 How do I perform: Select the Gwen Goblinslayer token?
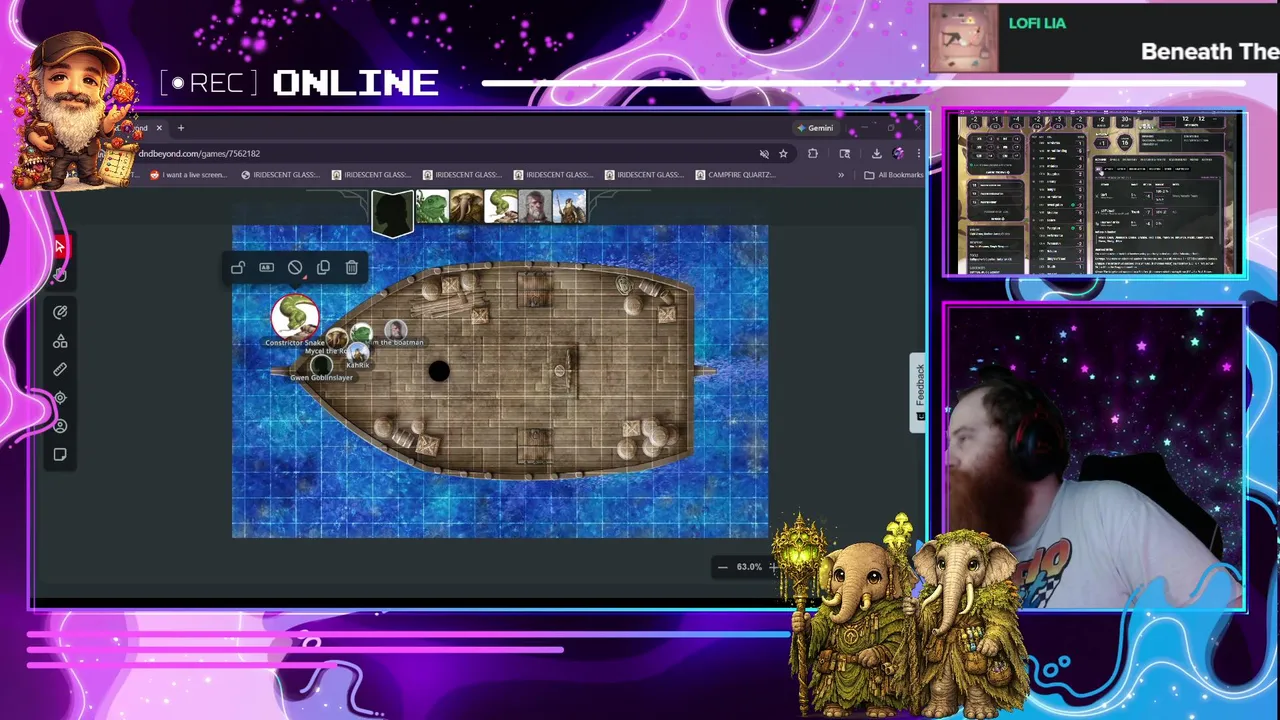click(x=320, y=366)
